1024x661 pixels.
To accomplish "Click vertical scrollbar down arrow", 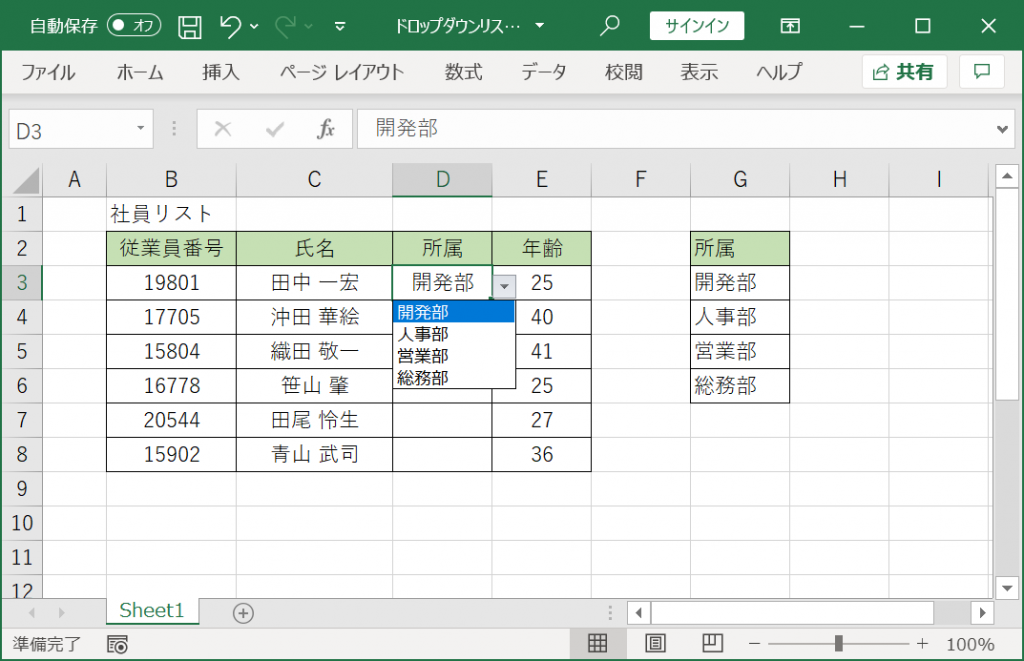I will (x=1007, y=588).
